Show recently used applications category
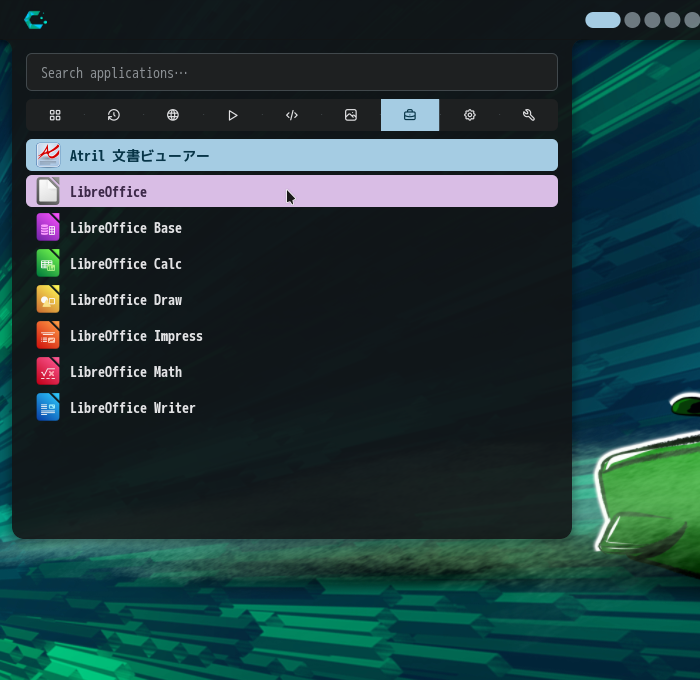Screen dimensions: 700x680 click(114, 115)
